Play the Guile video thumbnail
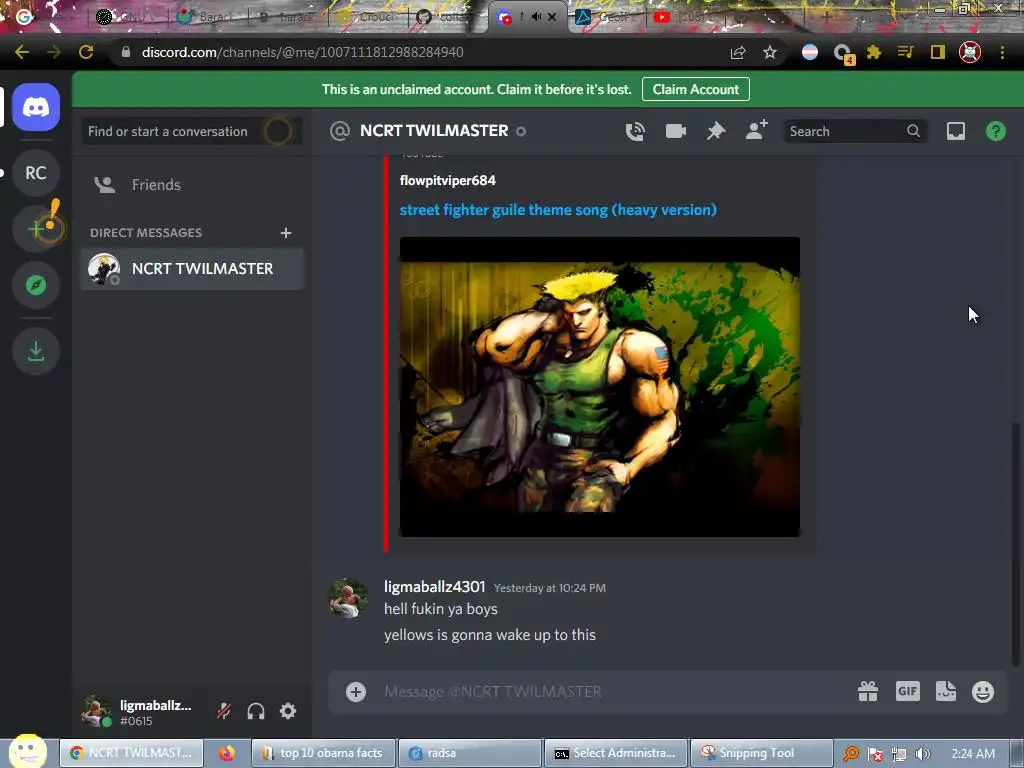The image size is (1024, 768). click(x=600, y=387)
